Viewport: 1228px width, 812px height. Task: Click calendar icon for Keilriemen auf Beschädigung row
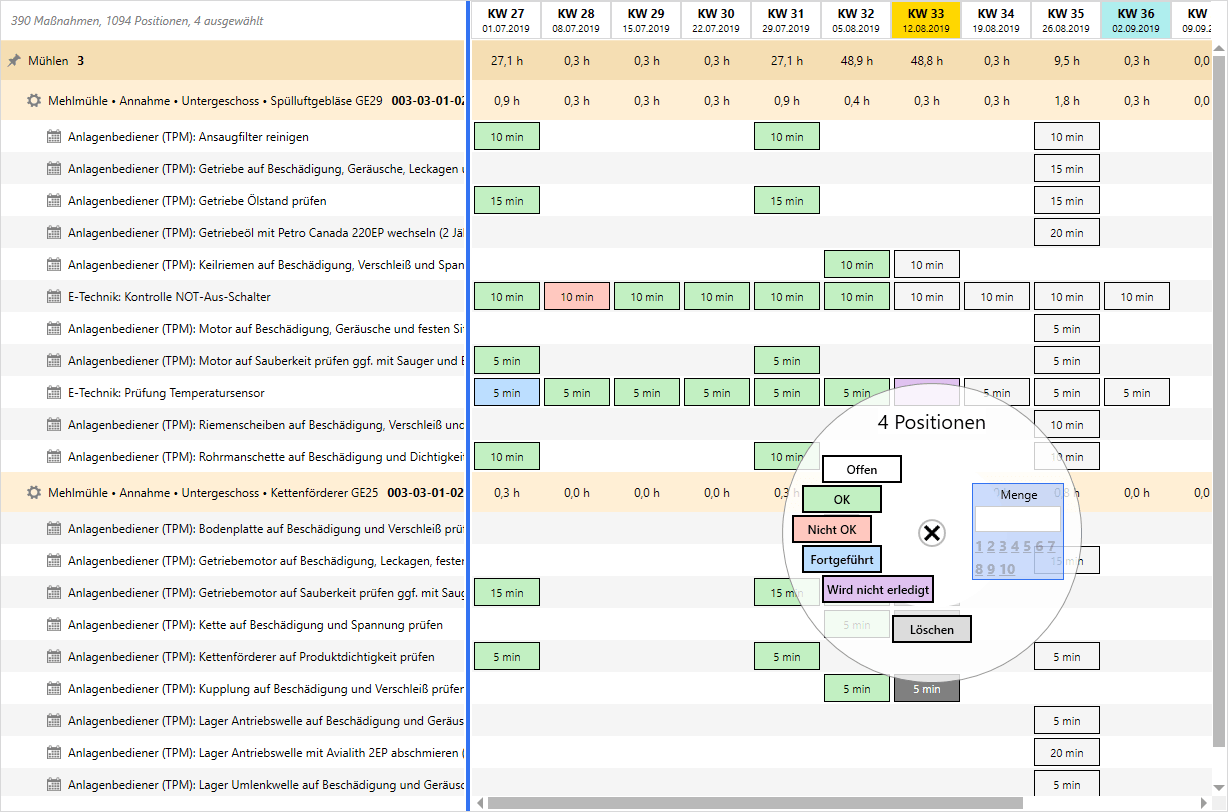pos(54,265)
